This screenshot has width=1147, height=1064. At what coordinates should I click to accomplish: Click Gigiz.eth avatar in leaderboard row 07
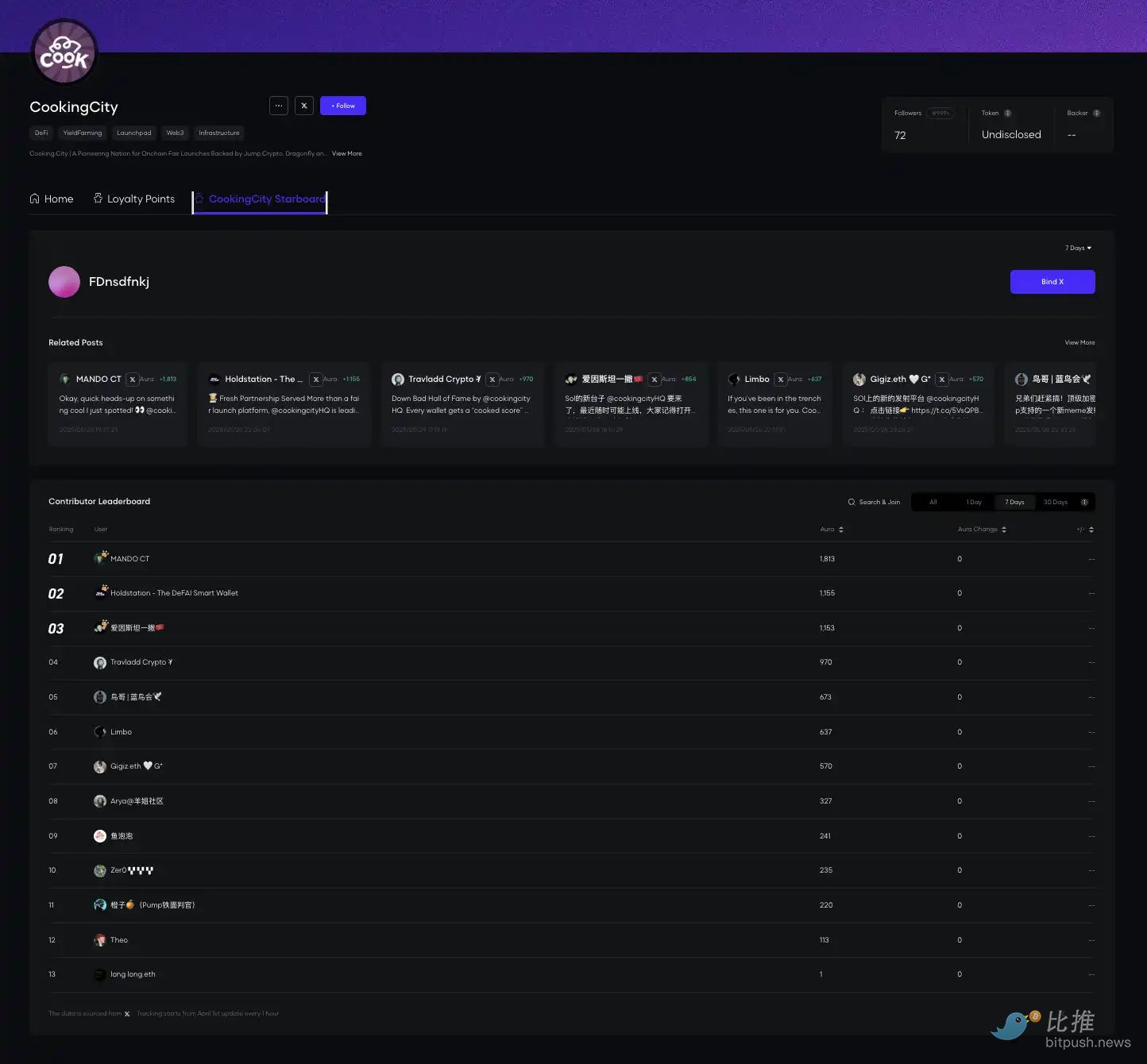pyautogui.click(x=100, y=766)
